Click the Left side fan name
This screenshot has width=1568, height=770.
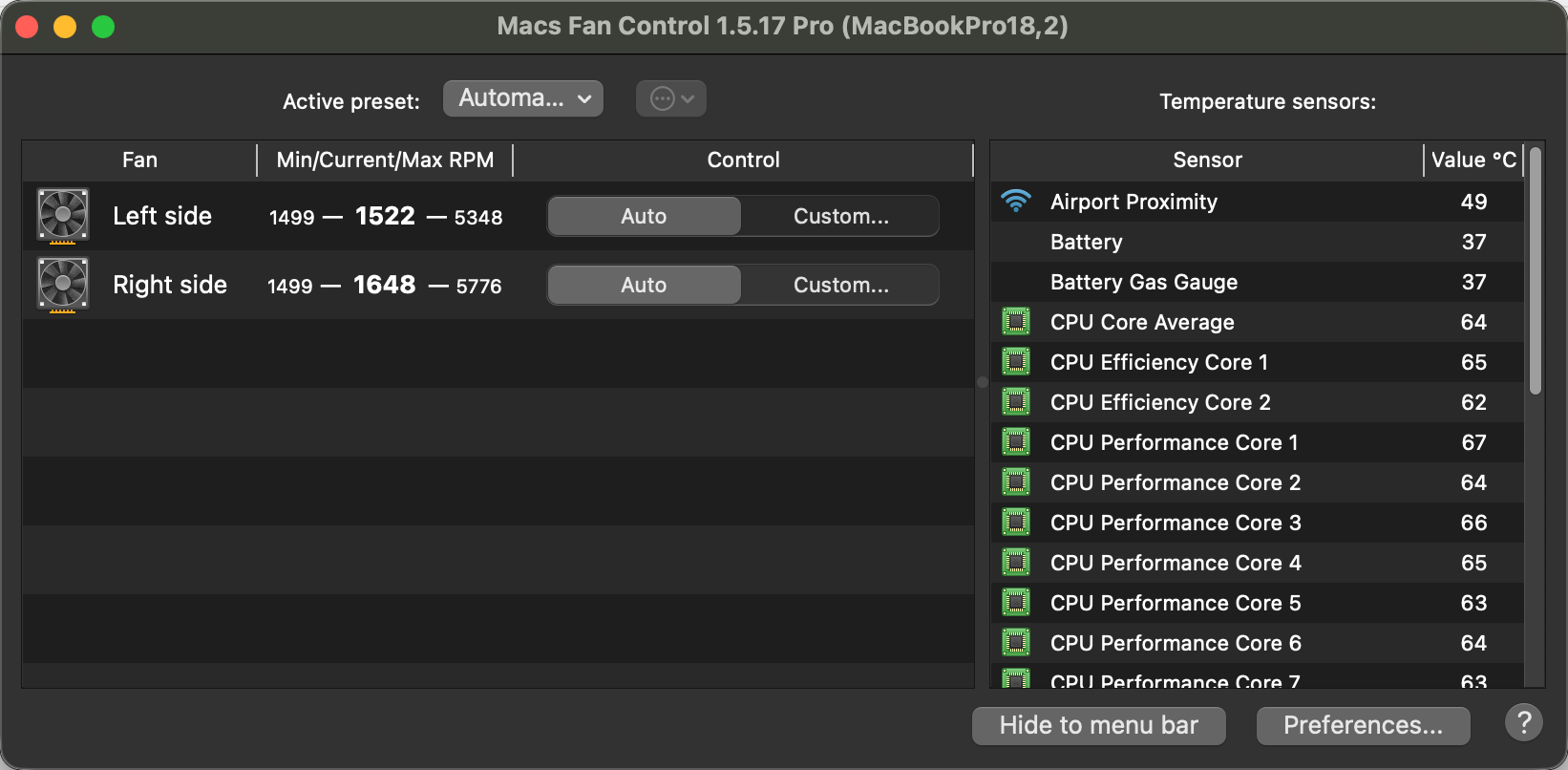(162, 216)
